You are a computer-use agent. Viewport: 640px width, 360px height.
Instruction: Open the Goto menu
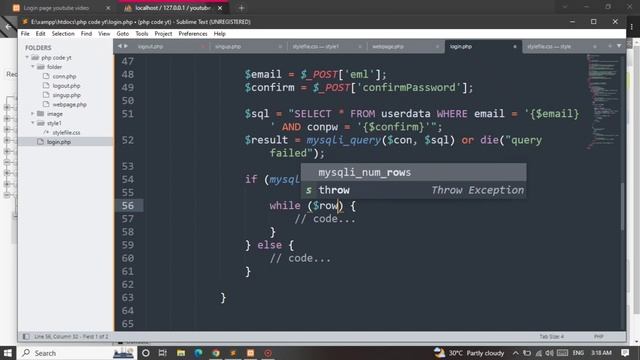(x=122, y=34)
